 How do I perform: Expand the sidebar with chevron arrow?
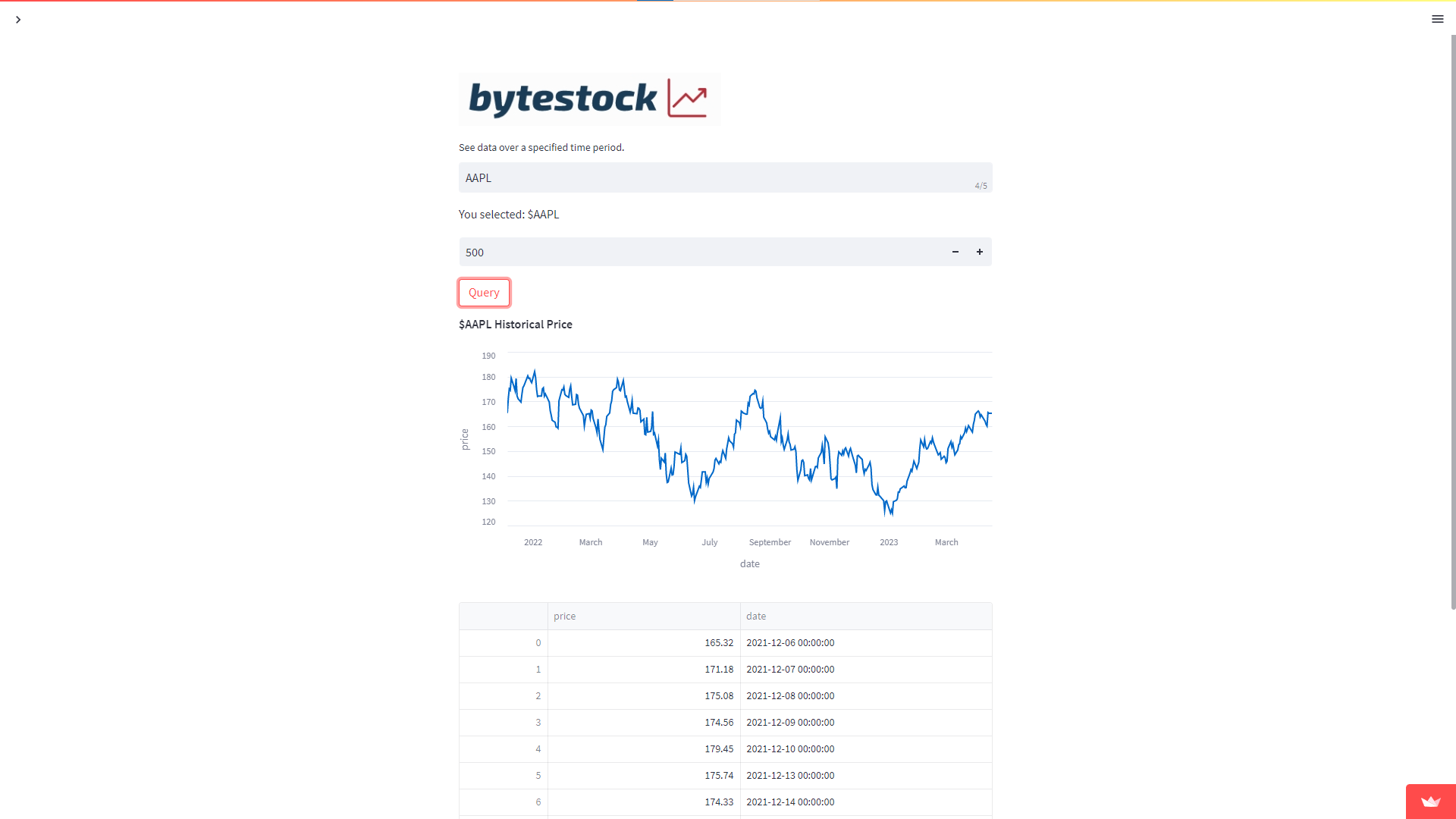tap(18, 20)
